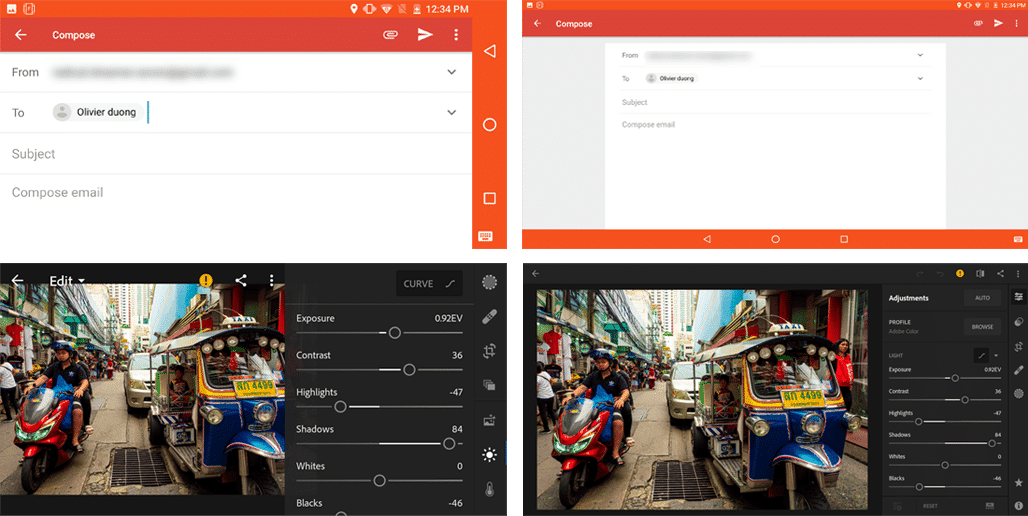Send the email in tablet-layout Compose screen

(x=998, y=24)
